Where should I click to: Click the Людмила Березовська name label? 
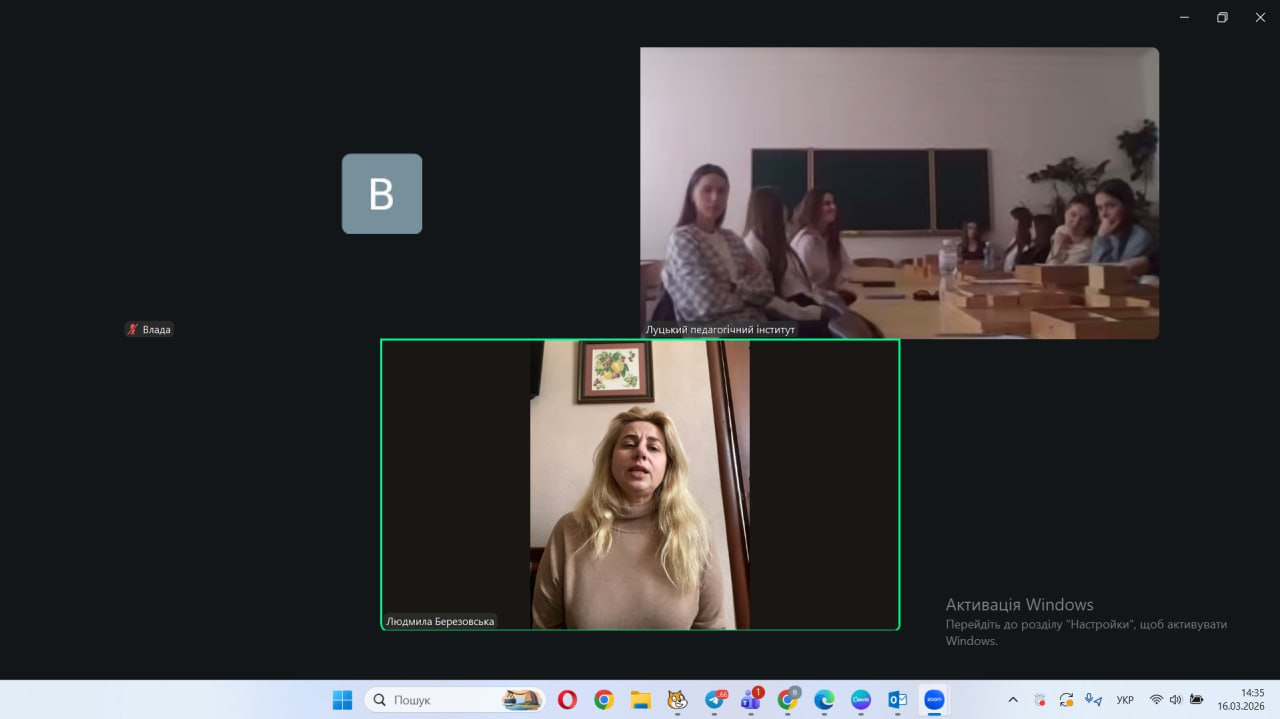pos(440,621)
